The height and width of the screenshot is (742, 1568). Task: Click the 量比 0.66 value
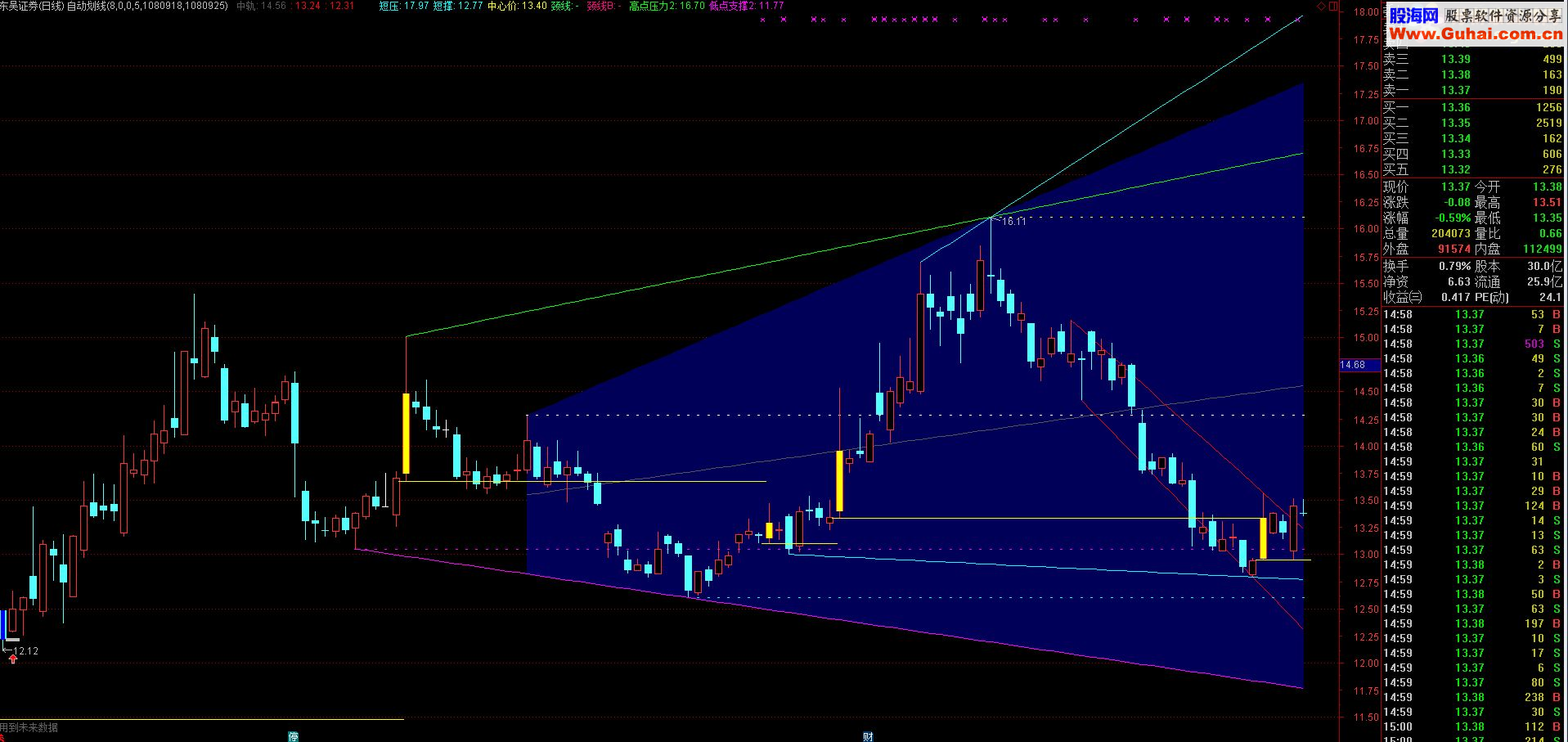(1550, 233)
